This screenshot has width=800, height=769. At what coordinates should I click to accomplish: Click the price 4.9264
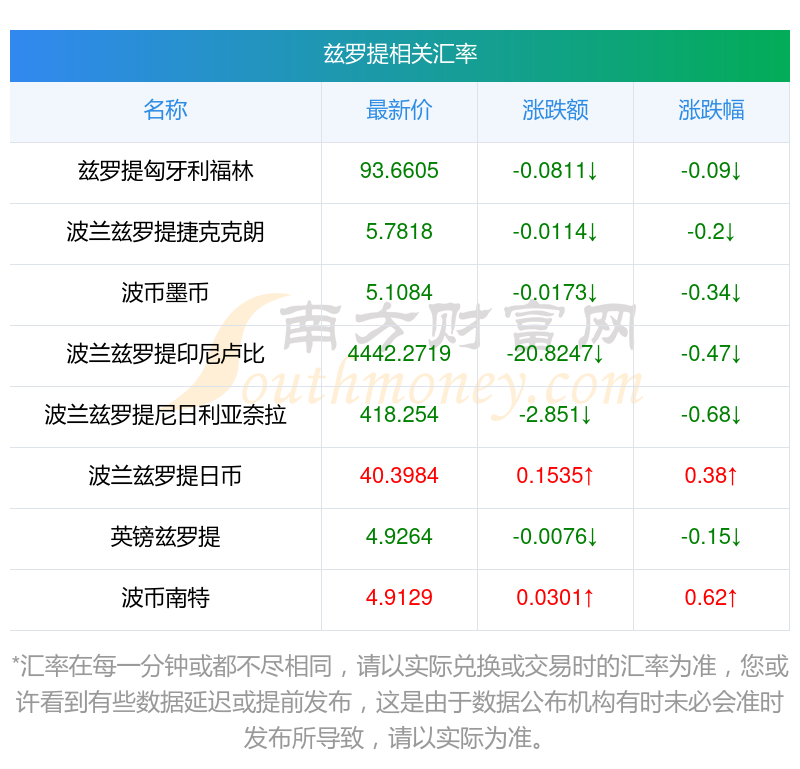coord(399,537)
